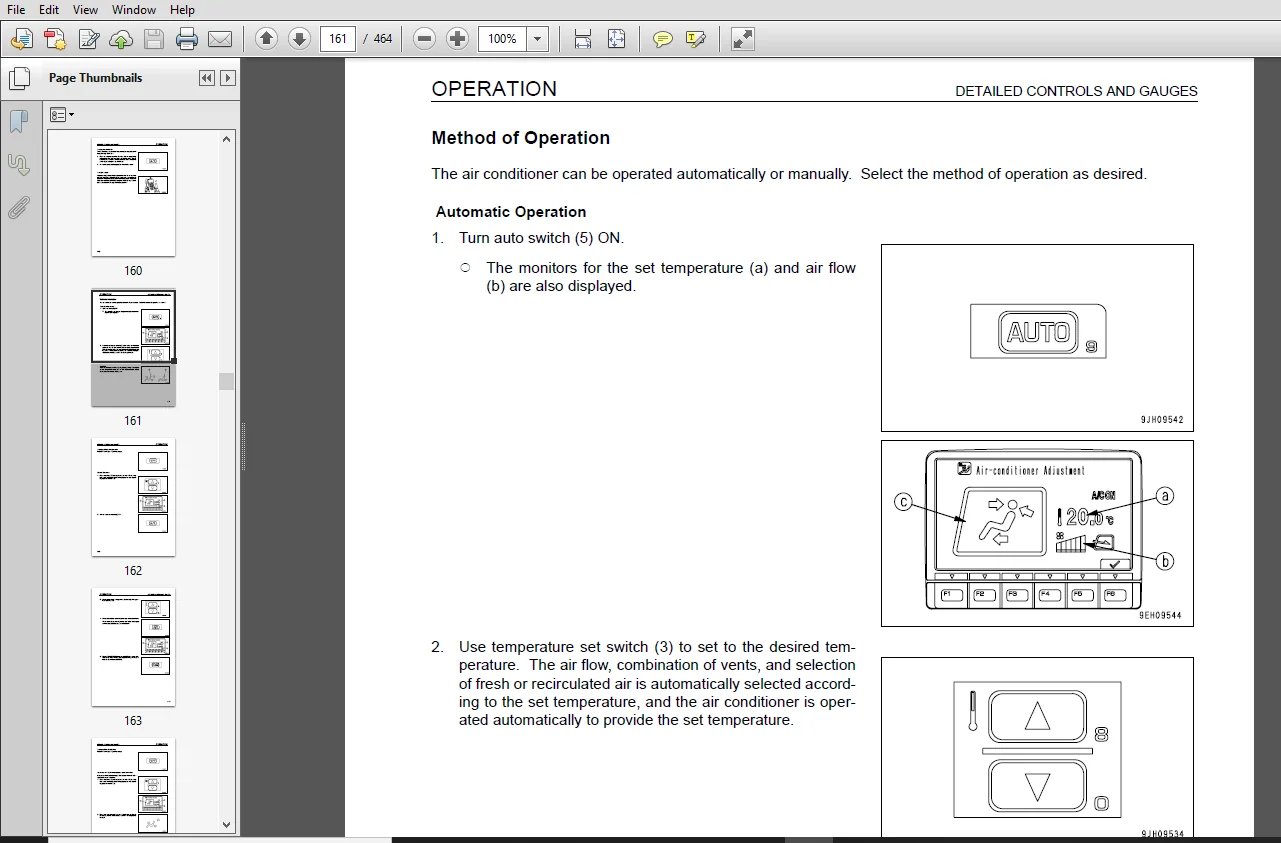This screenshot has width=1281, height=843.
Task: Open the View menu
Action: point(86,9)
